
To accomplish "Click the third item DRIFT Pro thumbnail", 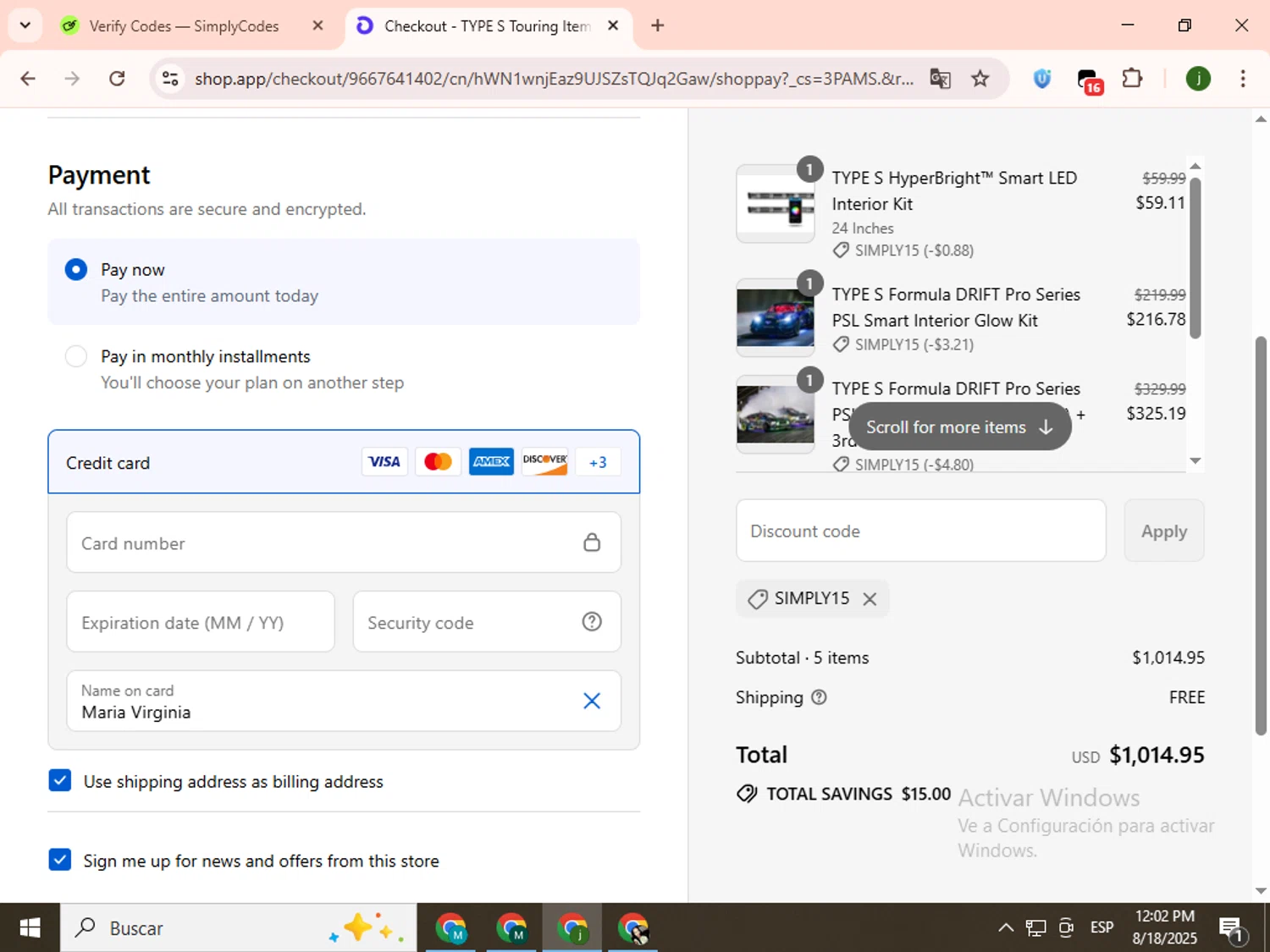I will 776,414.
